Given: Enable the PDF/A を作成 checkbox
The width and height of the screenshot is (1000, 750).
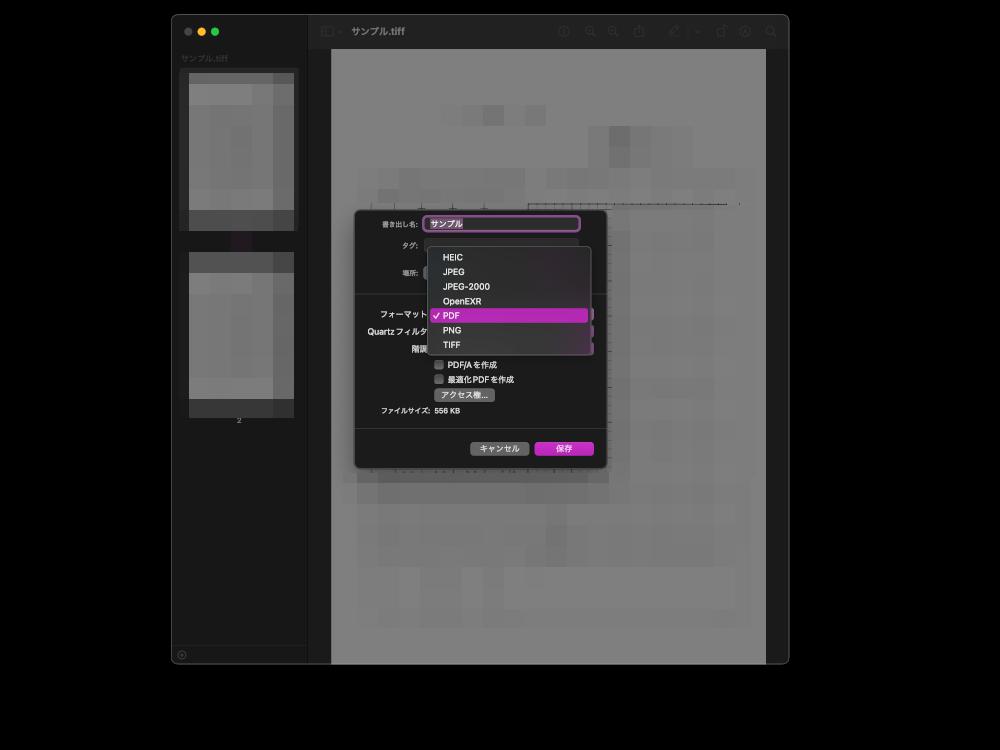Looking at the screenshot, I should [439, 365].
